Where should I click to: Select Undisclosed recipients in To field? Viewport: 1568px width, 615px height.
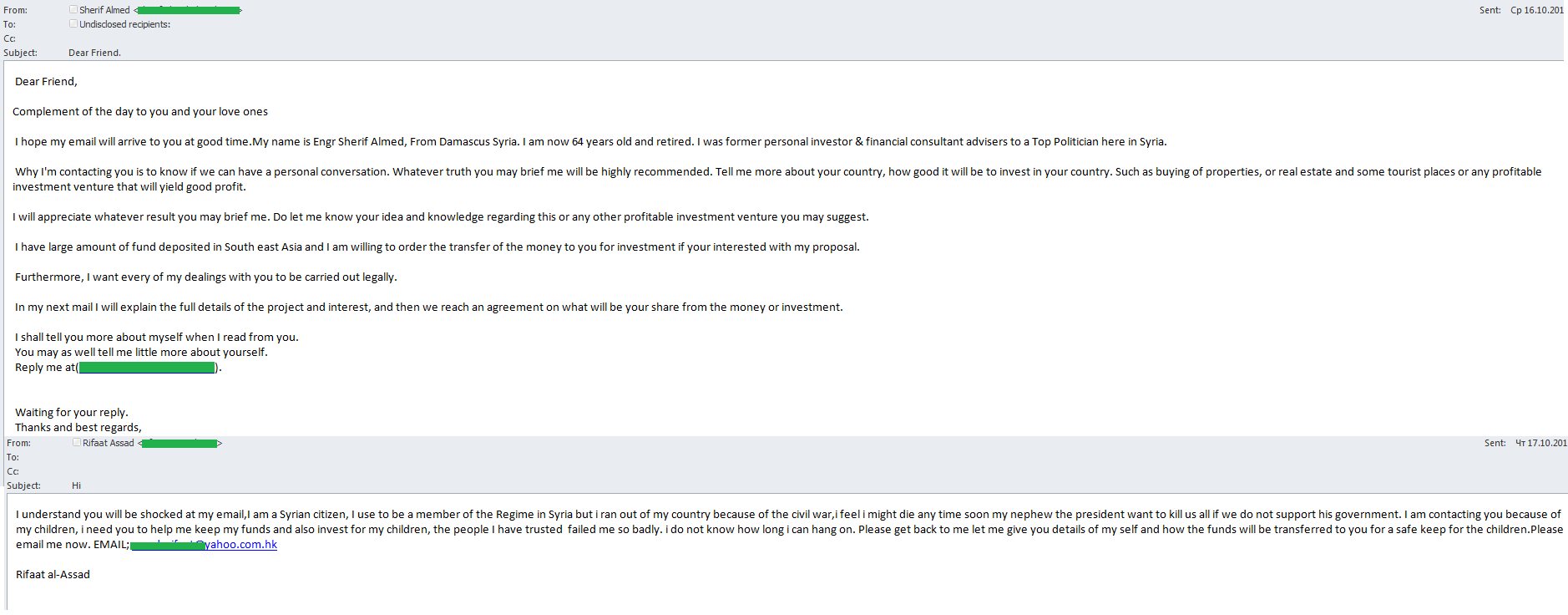click(x=124, y=24)
